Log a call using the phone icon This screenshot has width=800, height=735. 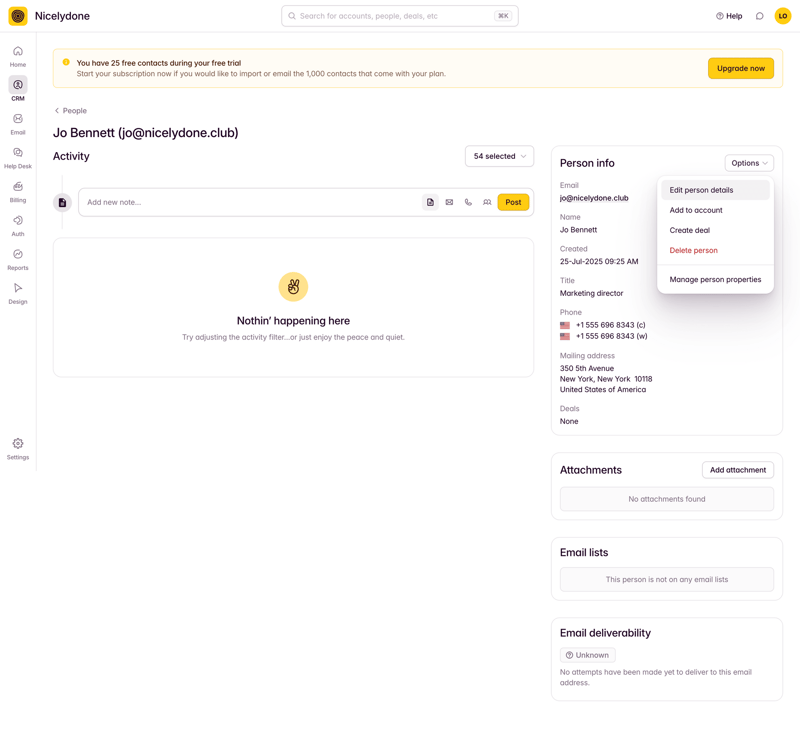(467, 202)
